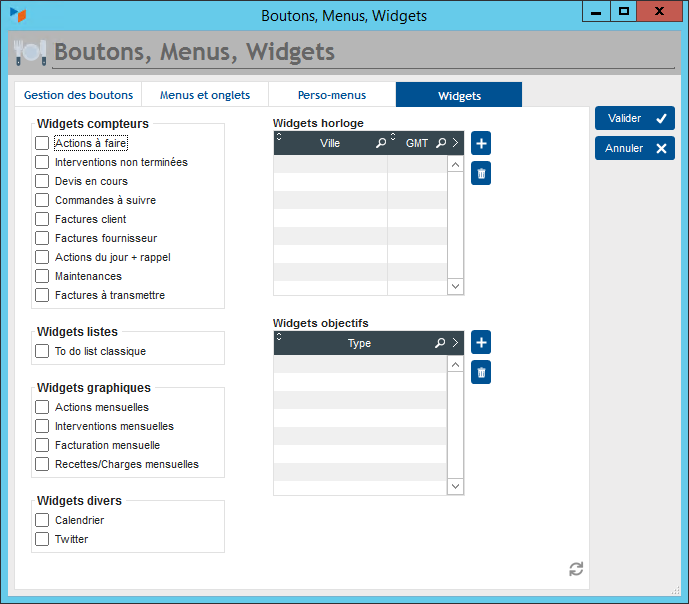This screenshot has width=689, height=604.
Task: Click the refresh icon at bottom right
Action: click(x=576, y=569)
